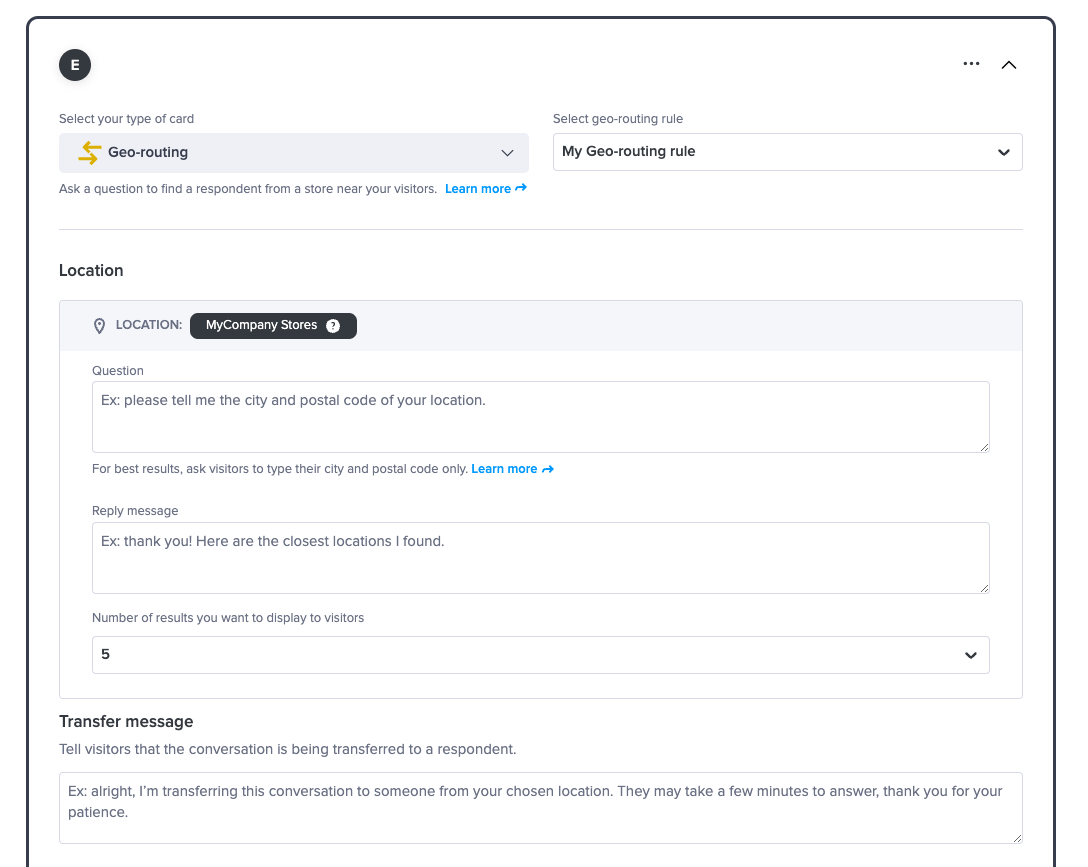Click the Select geo-routing rule label
Image resolution: width=1088 pixels, height=867 pixels.
click(x=618, y=119)
